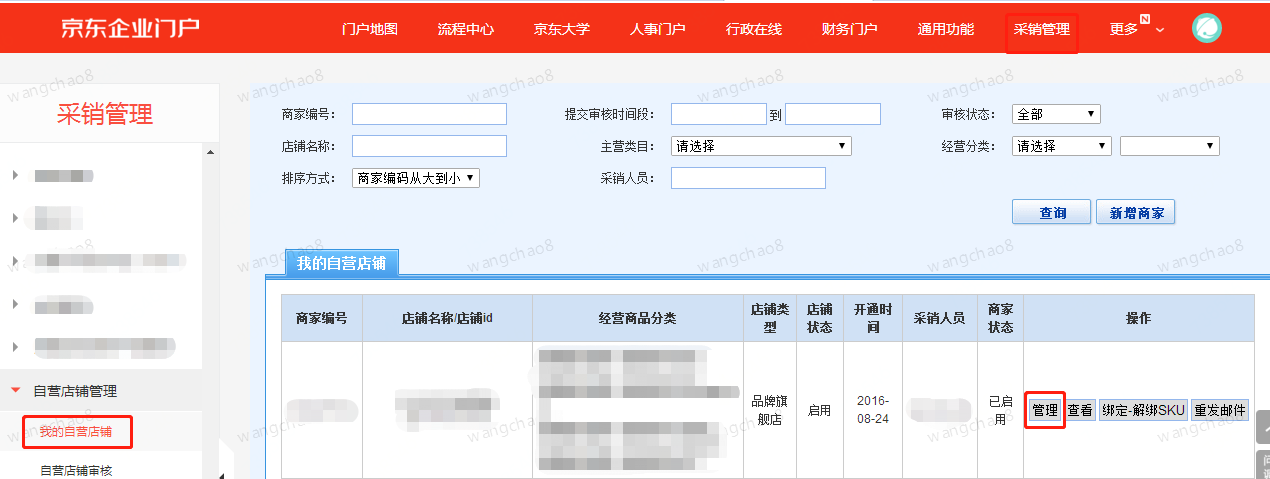
Task: Click the 查询 button
Action: [1052, 213]
